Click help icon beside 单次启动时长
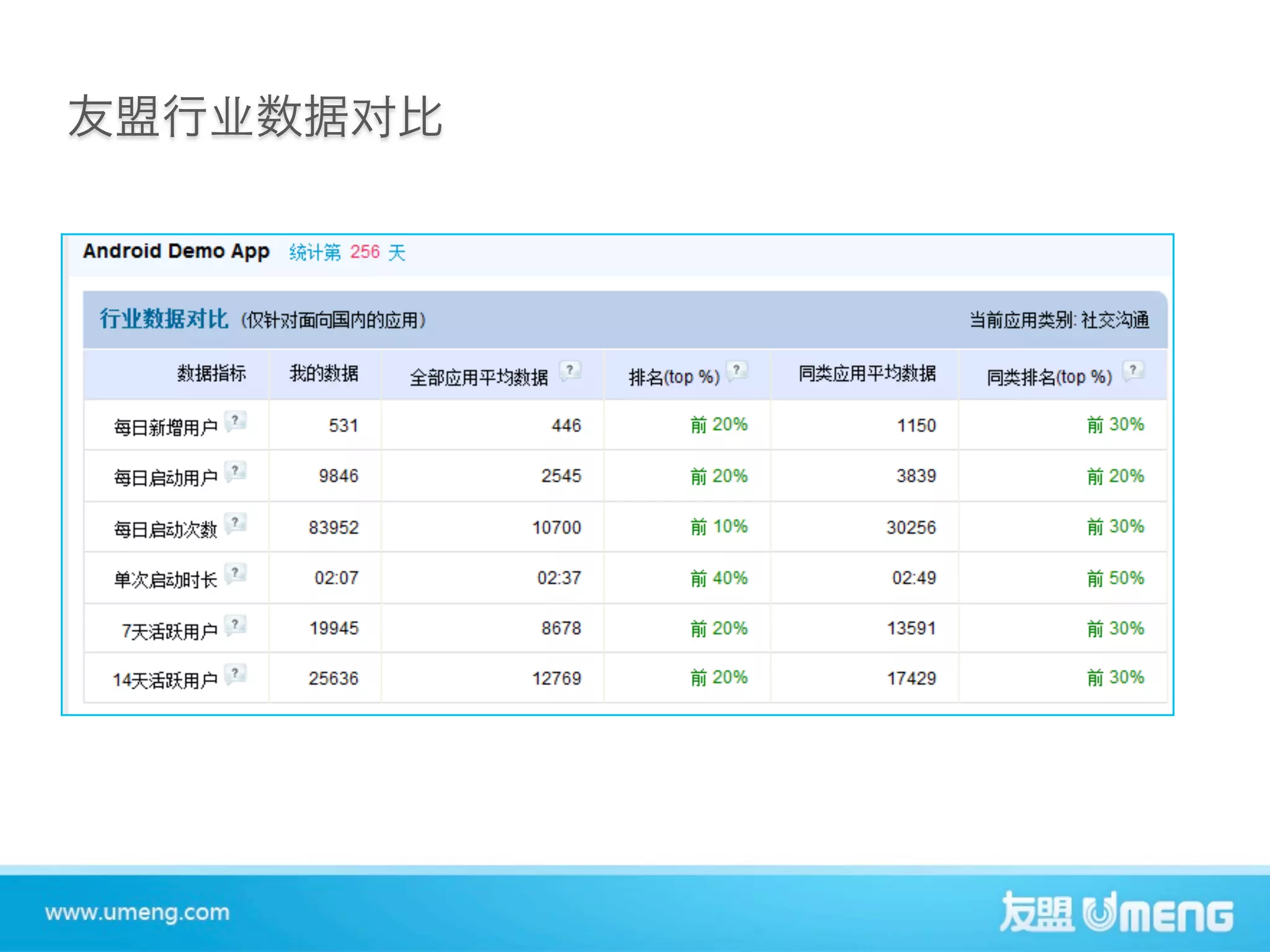Screen dimensions: 1270x952 (x=236, y=573)
